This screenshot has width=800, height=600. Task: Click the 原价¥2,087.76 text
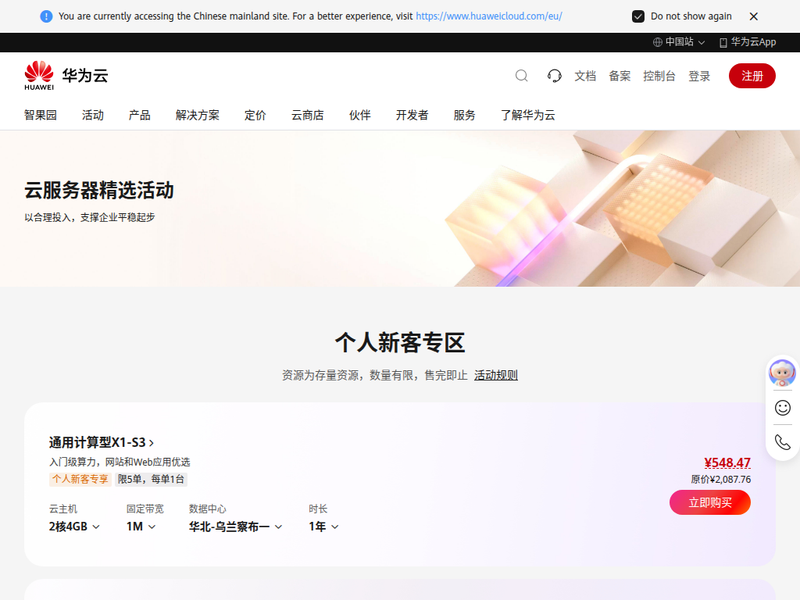[720, 480]
